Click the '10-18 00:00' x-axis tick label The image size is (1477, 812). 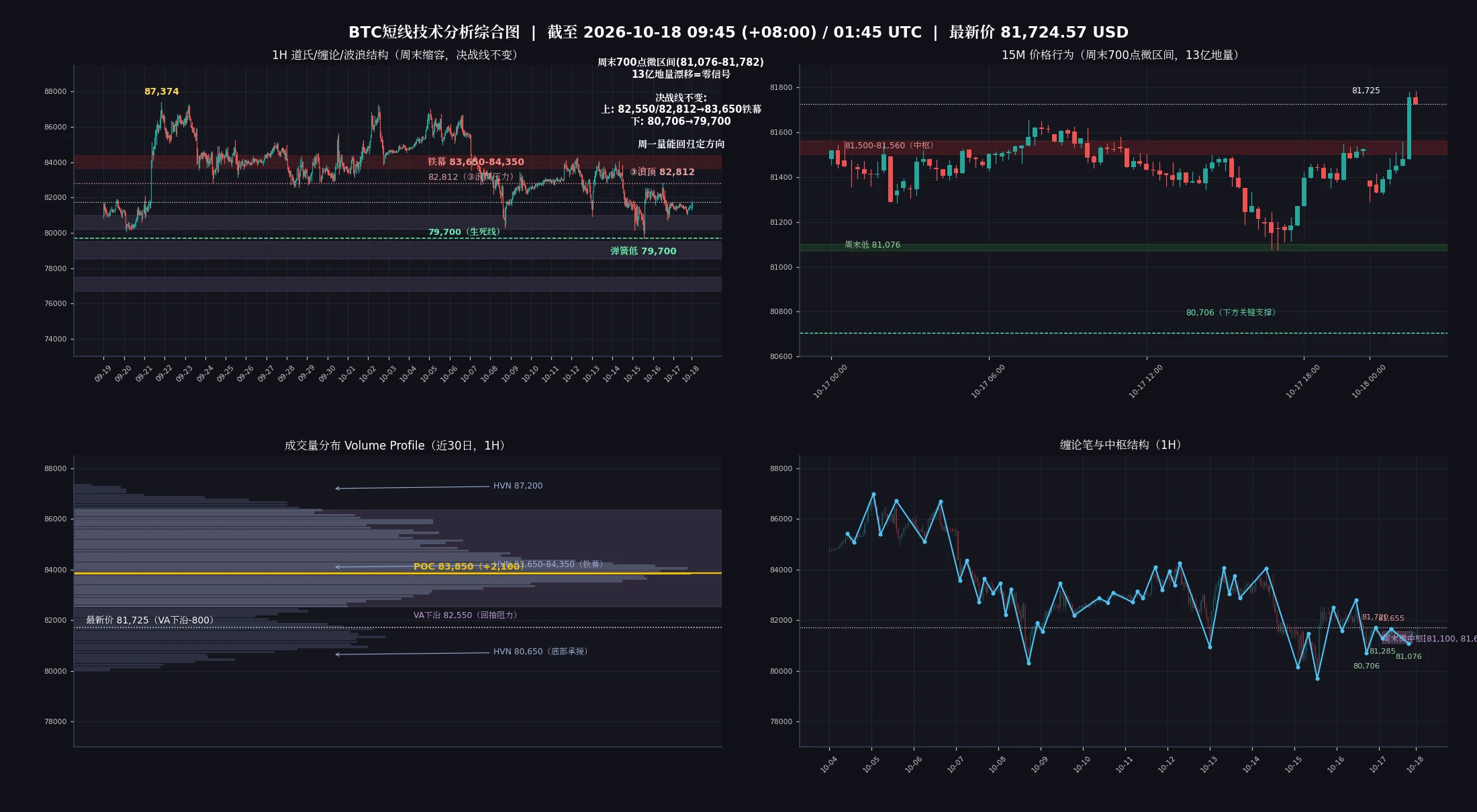1369,381
